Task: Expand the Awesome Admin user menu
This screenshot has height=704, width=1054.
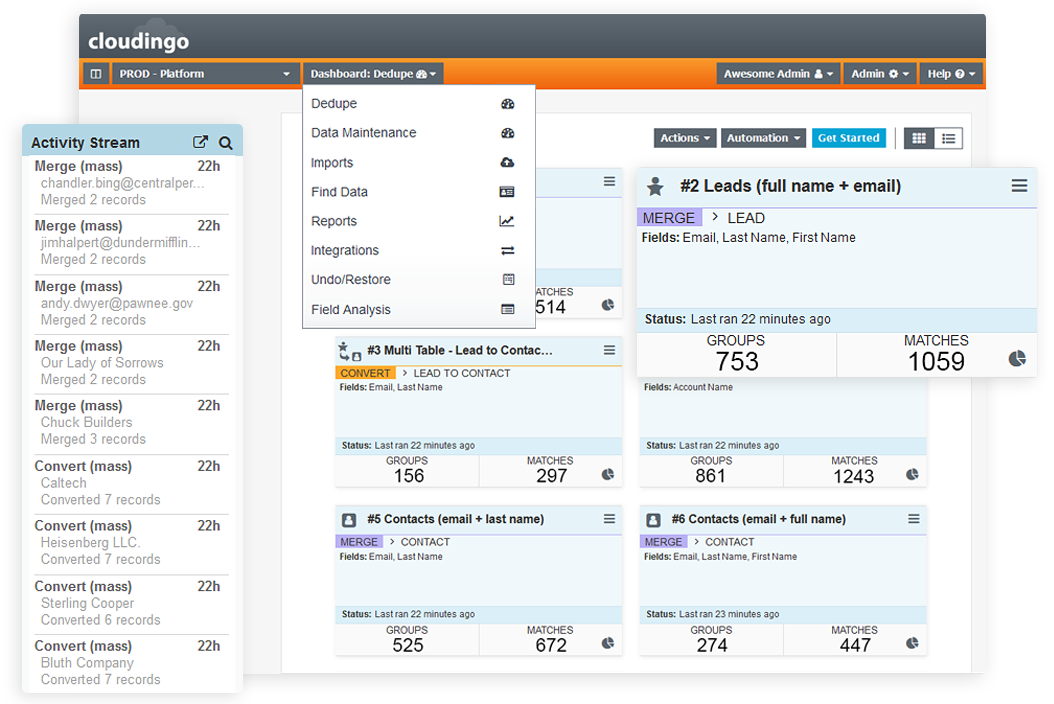Action: point(778,74)
